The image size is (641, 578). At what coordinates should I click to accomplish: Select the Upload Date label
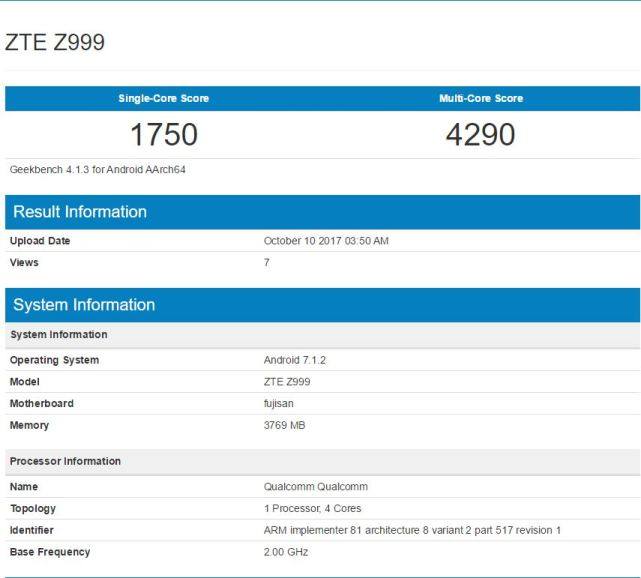(x=40, y=241)
